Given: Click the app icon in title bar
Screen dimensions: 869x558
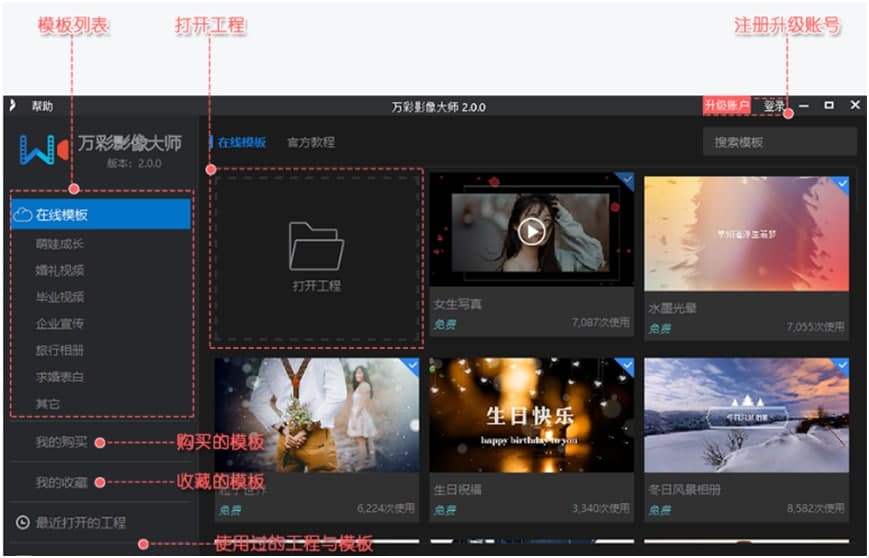Looking at the screenshot, I should click(12, 105).
